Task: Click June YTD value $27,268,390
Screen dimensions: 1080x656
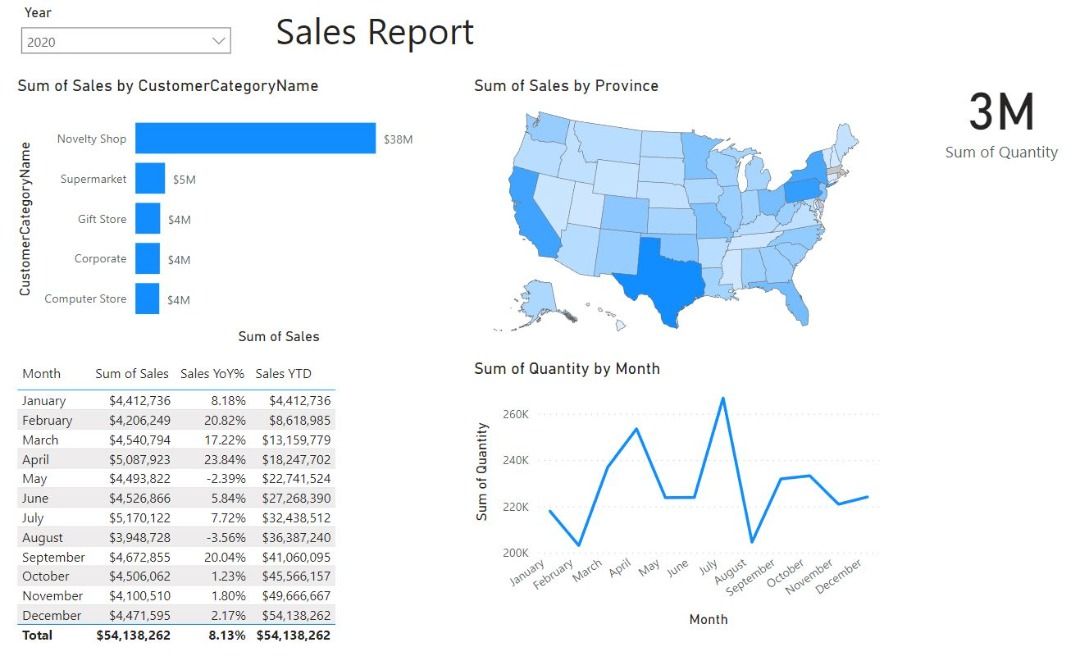Action: tap(296, 498)
